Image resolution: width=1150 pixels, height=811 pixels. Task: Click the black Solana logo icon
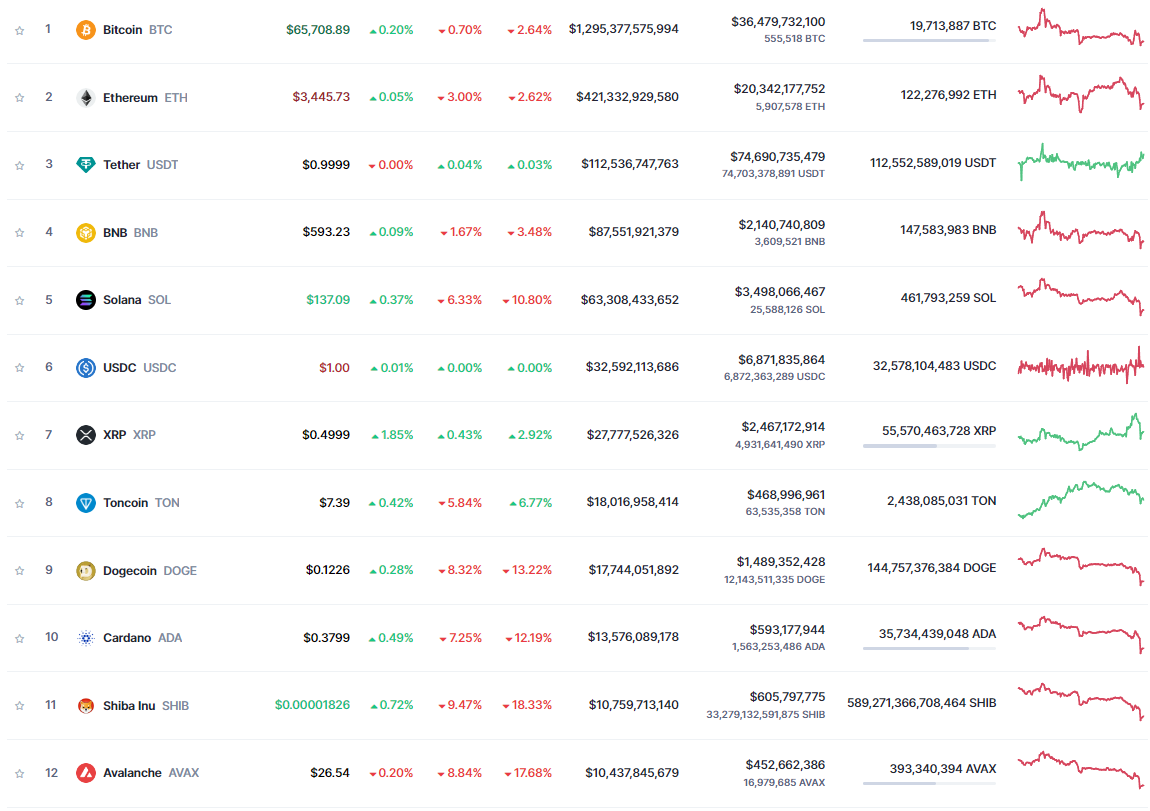coord(86,300)
